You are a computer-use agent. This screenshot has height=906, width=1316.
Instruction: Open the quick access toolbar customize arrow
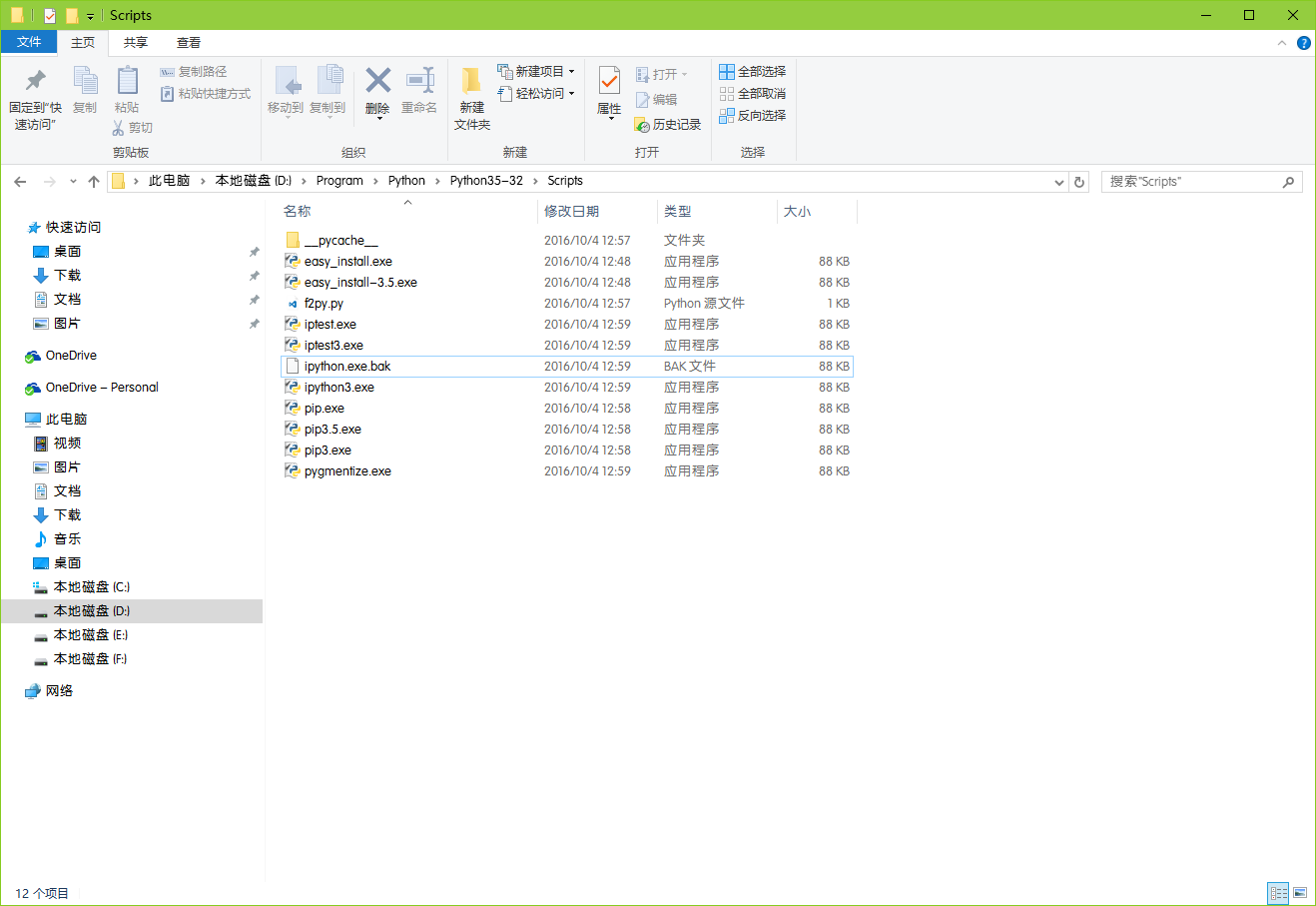[90, 16]
